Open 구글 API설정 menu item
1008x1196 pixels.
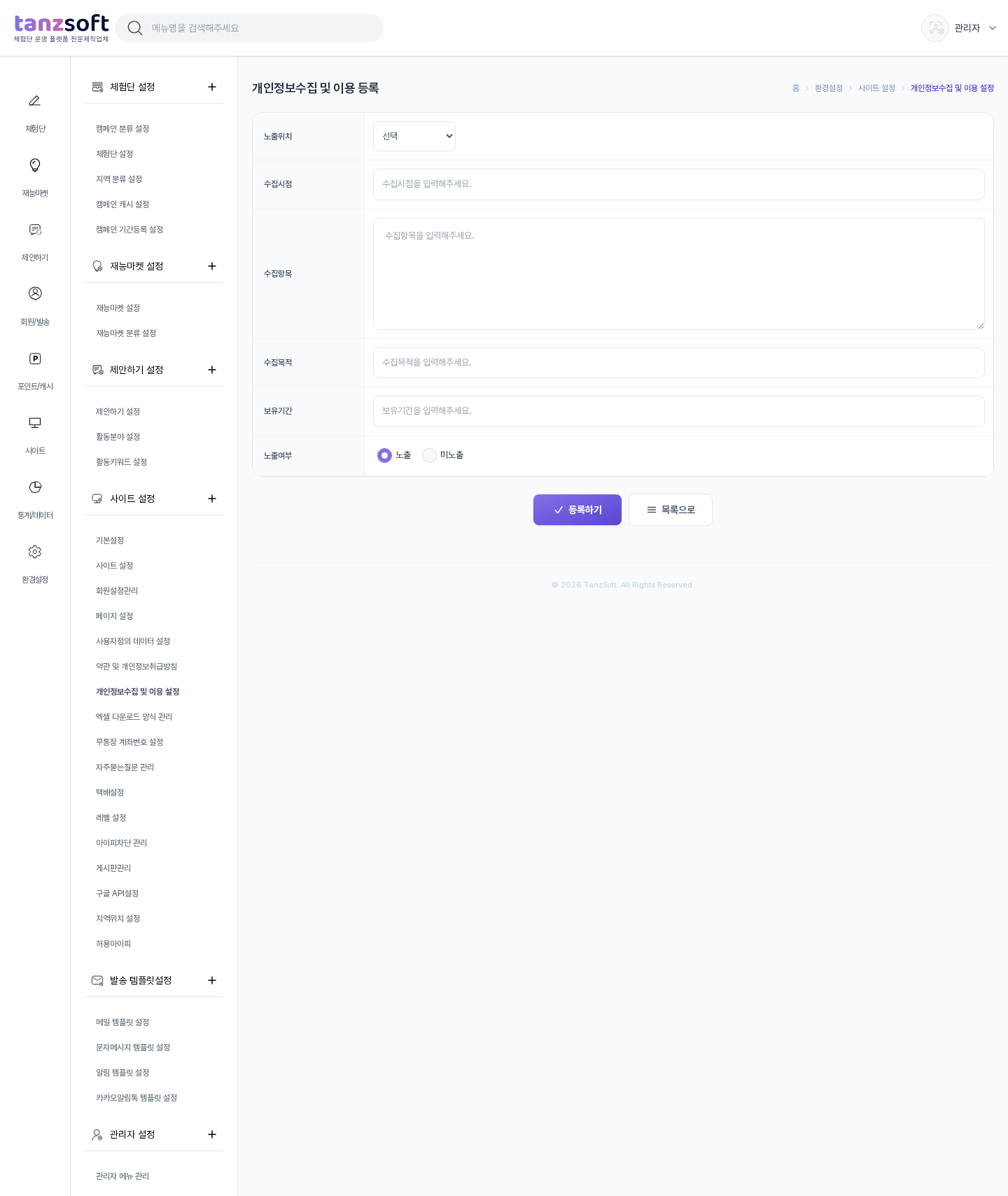tap(117, 893)
